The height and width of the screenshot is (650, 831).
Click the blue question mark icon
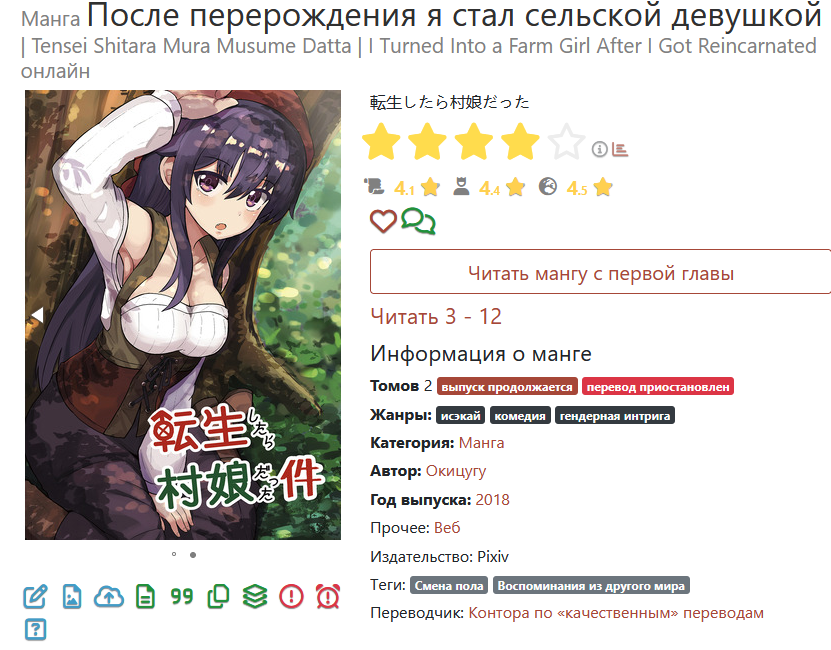point(36,629)
